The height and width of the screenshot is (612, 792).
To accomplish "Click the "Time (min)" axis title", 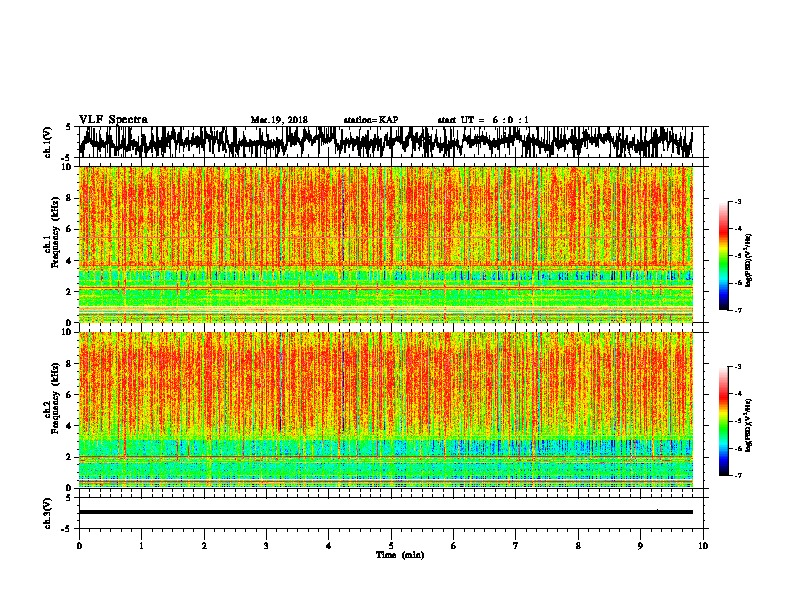I will [x=400, y=555].
